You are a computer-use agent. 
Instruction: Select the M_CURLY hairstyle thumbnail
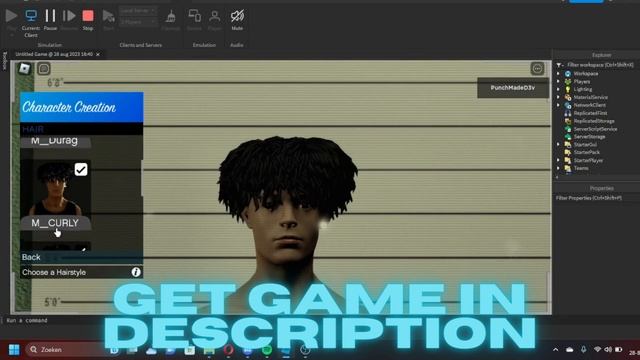[x=56, y=188]
